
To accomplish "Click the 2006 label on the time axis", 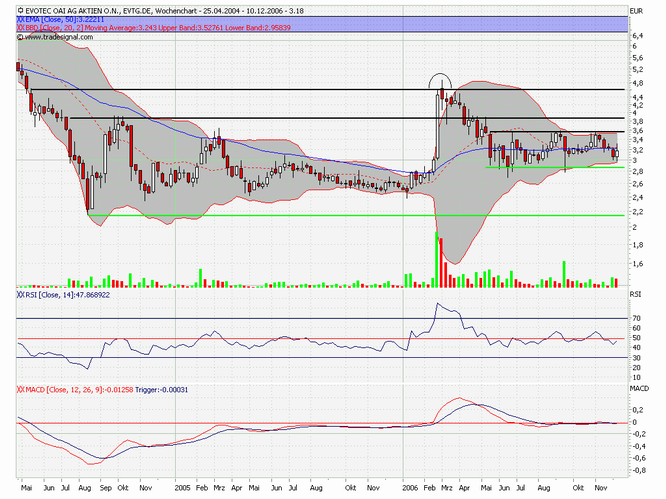I will 410,488.
